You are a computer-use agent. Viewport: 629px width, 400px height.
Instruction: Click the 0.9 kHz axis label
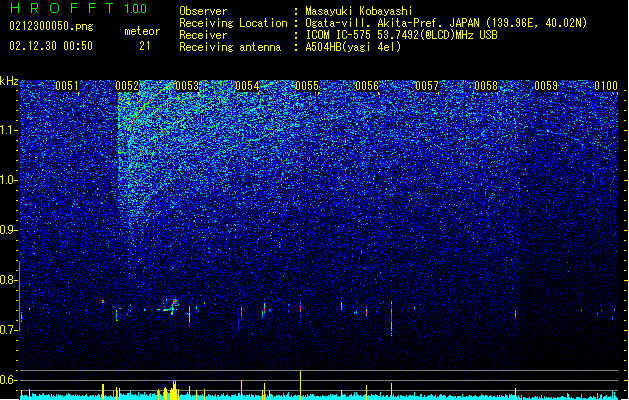[9, 230]
